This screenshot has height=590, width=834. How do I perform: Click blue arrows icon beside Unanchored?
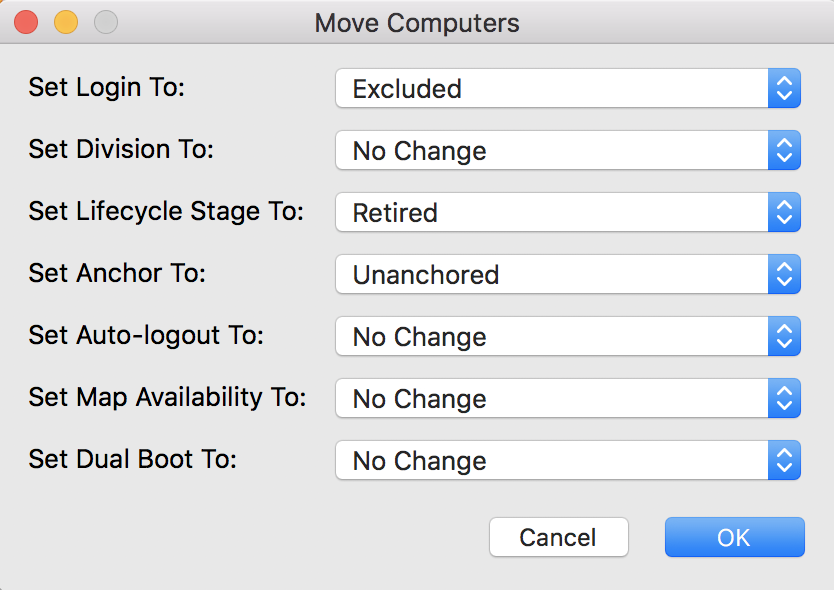(784, 275)
